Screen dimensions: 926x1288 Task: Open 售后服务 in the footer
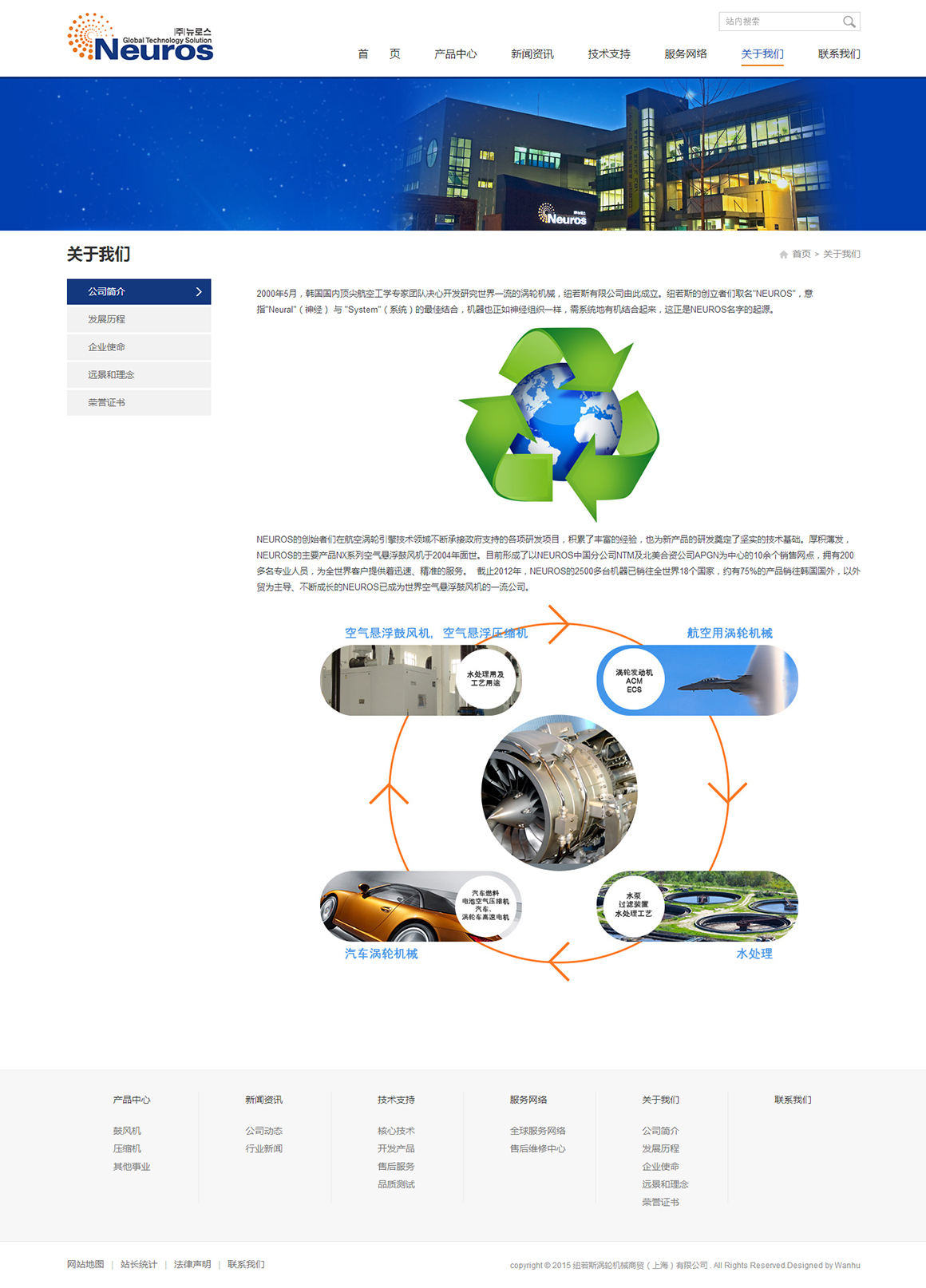coord(396,1167)
